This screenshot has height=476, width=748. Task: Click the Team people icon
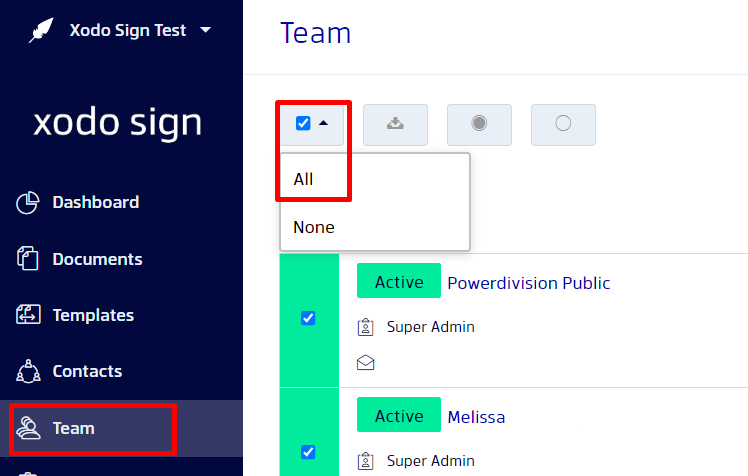pyautogui.click(x=28, y=428)
